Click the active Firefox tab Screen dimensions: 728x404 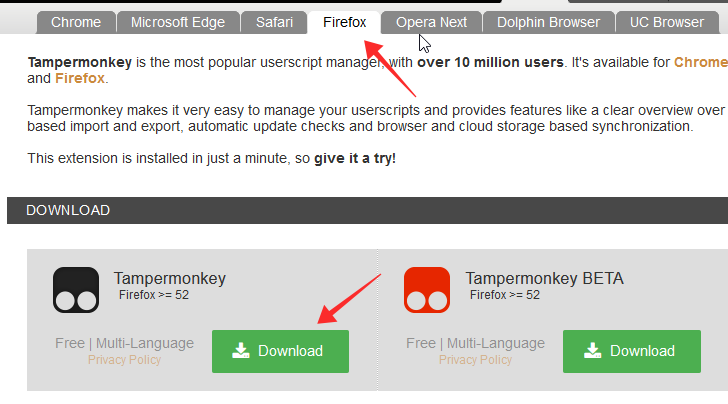345,22
